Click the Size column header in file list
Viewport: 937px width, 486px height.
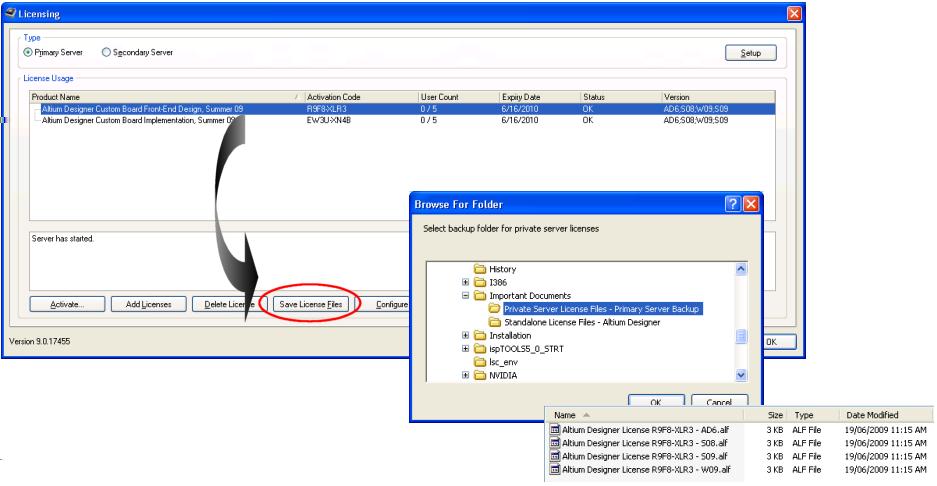[x=767, y=415]
